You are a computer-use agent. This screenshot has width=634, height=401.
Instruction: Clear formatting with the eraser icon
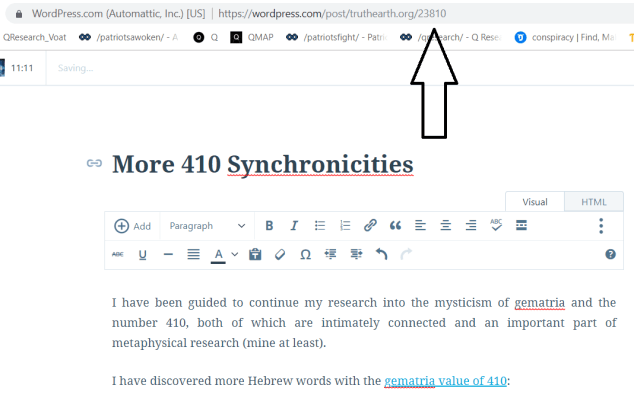280,255
